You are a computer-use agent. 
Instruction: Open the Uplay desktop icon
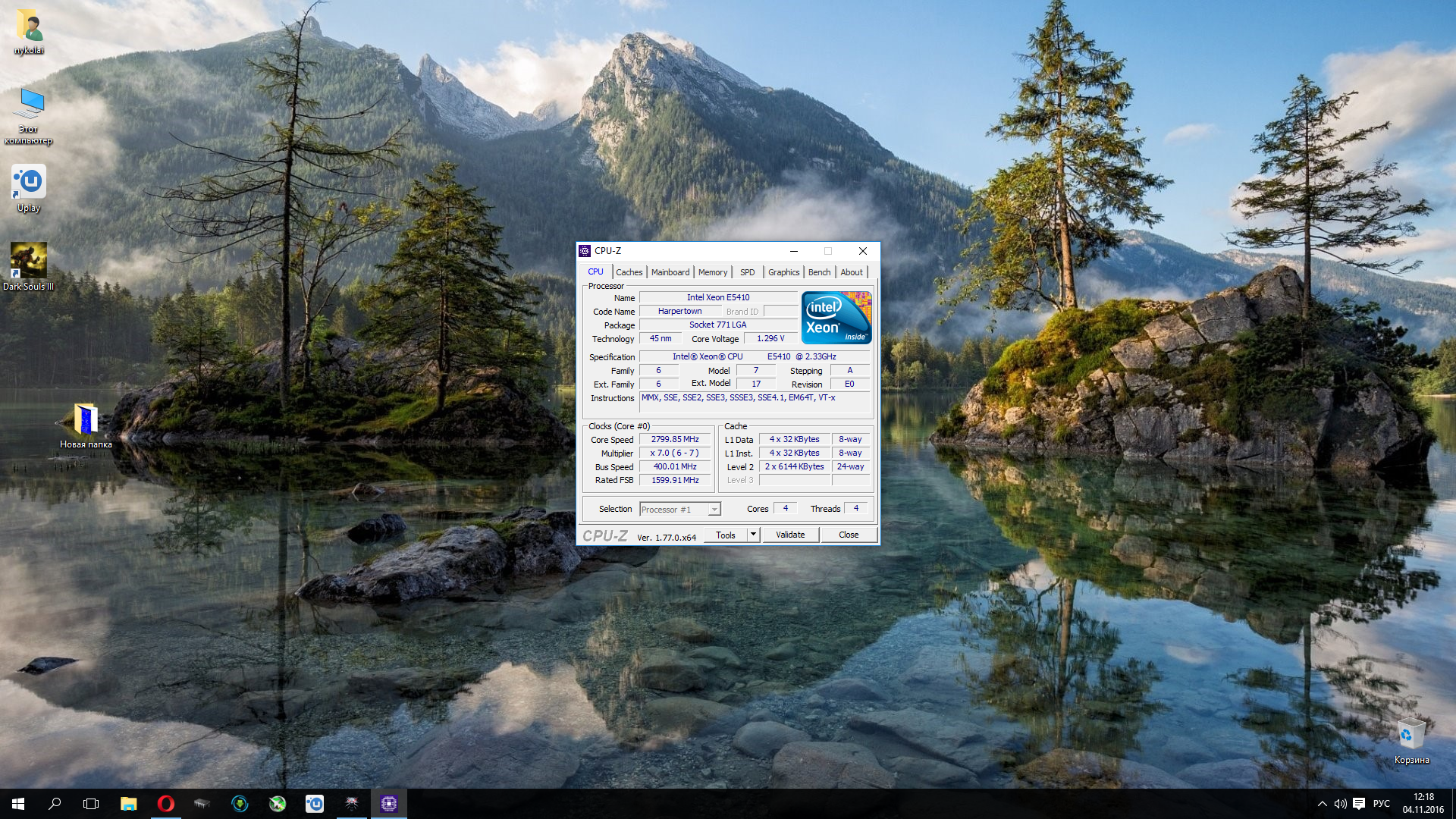pos(29,183)
